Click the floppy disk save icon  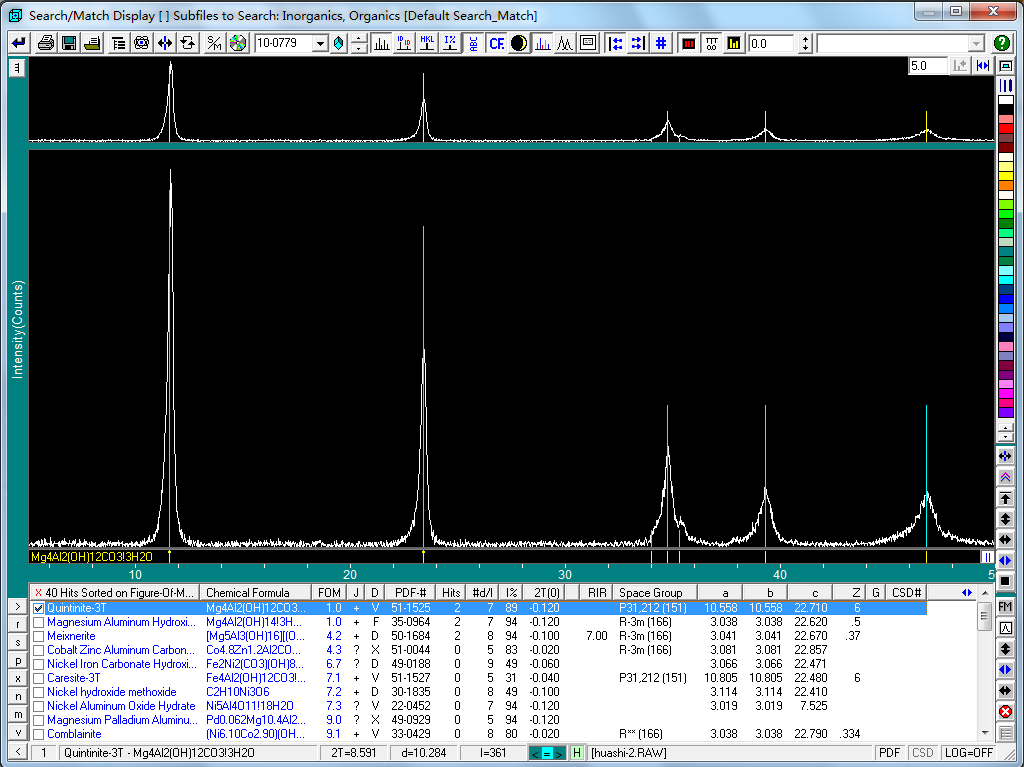tap(69, 43)
